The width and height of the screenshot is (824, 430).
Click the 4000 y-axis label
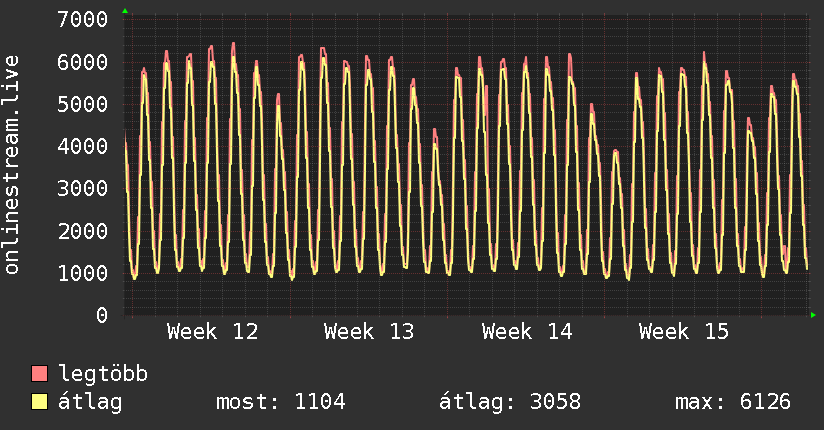point(83,147)
